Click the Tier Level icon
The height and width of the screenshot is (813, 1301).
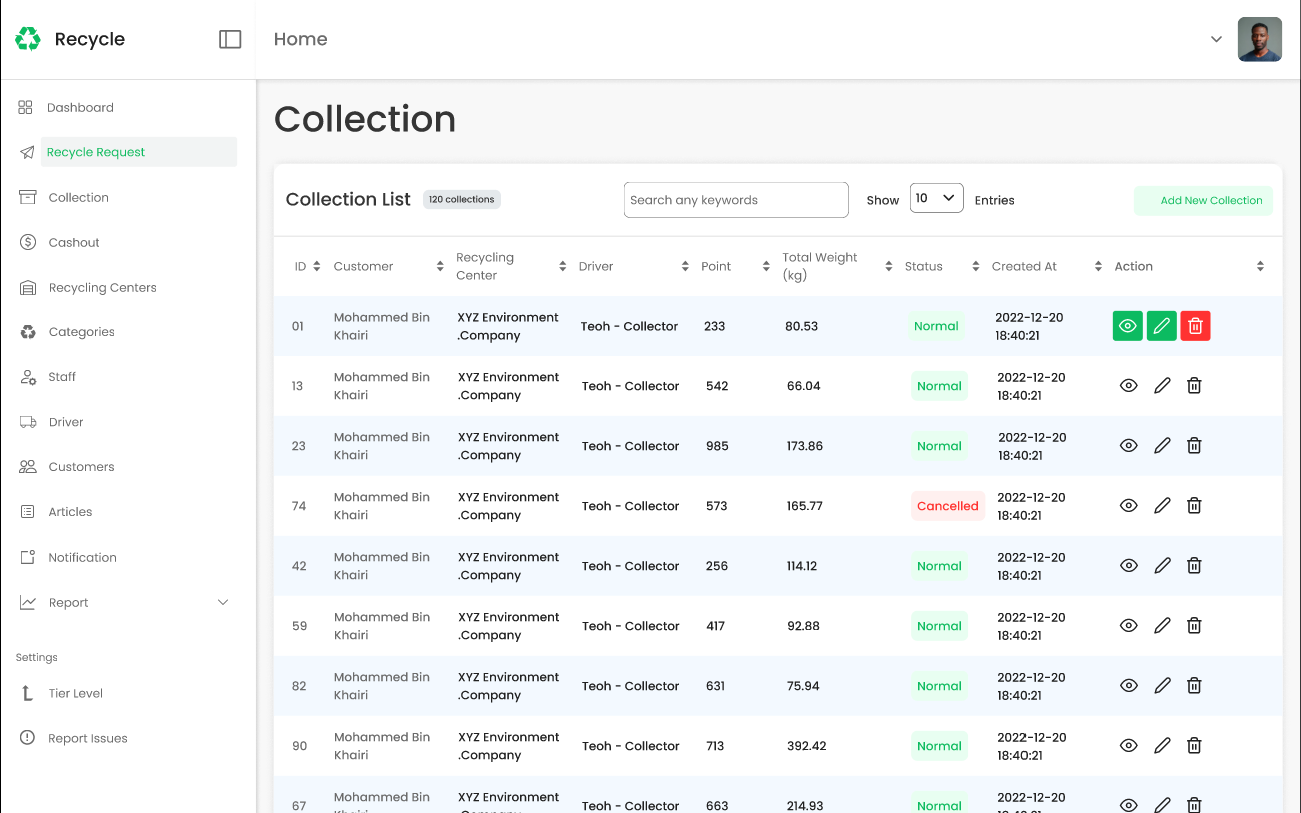pos(28,693)
